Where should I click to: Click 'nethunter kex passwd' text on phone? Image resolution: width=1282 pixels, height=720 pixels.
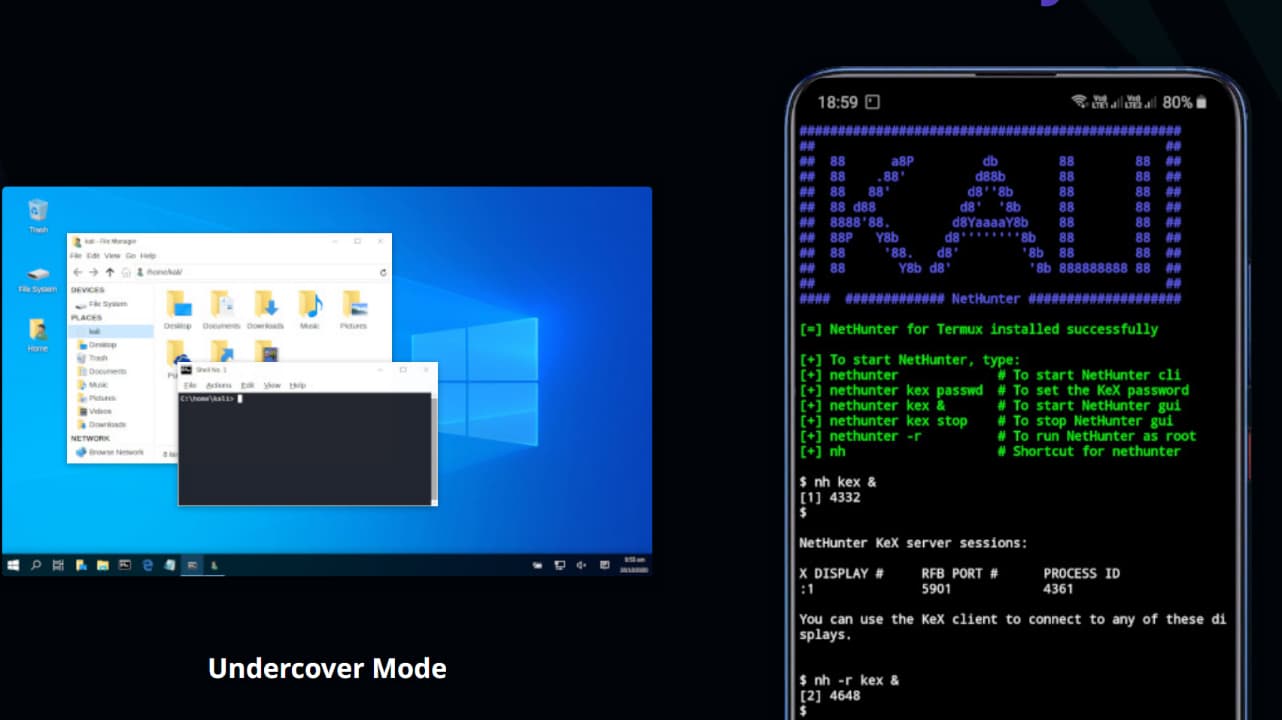pos(906,390)
